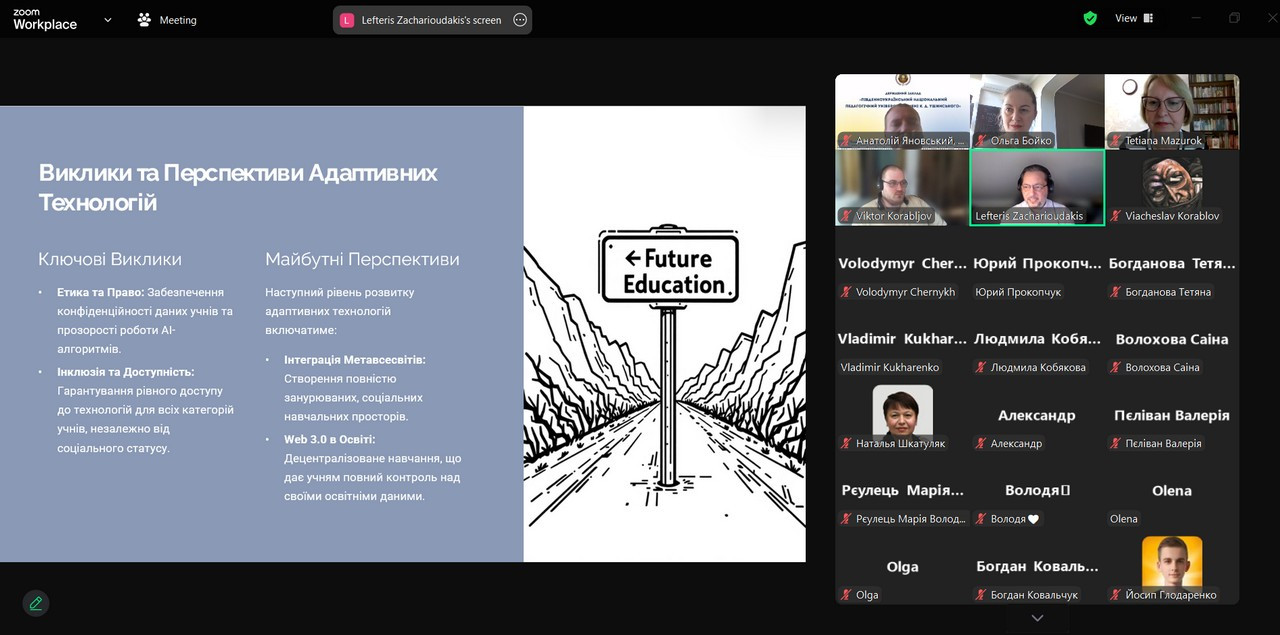The height and width of the screenshot is (635, 1280).
Task: Show next page of participants with the down chevron
Action: (x=1037, y=618)
